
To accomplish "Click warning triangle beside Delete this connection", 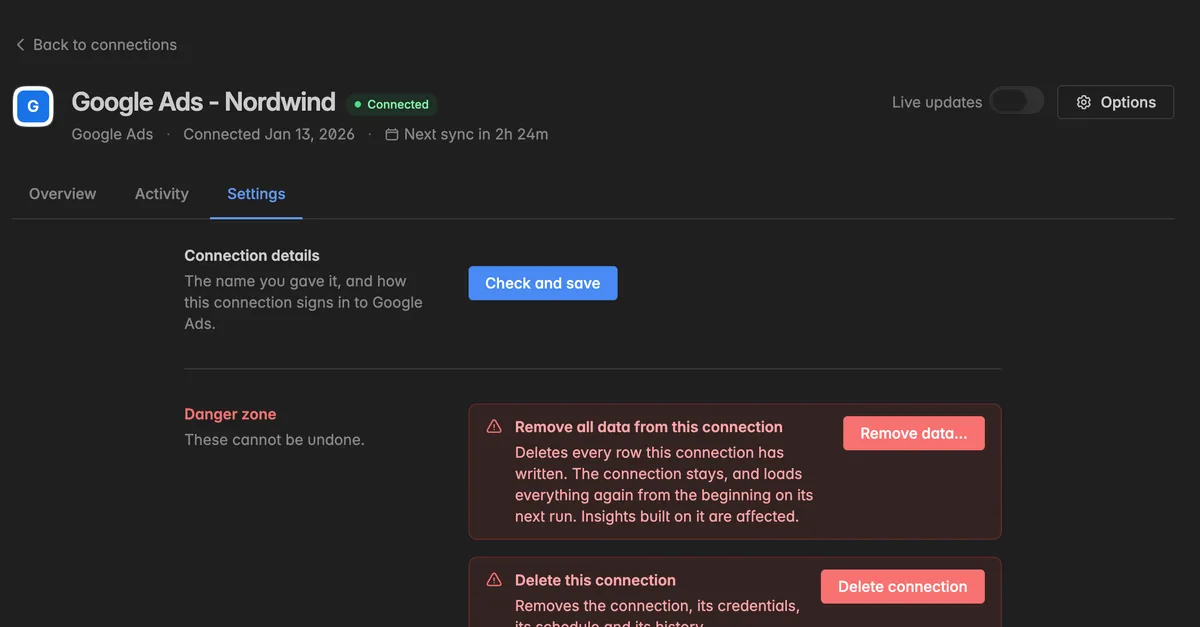I will 494,580.
